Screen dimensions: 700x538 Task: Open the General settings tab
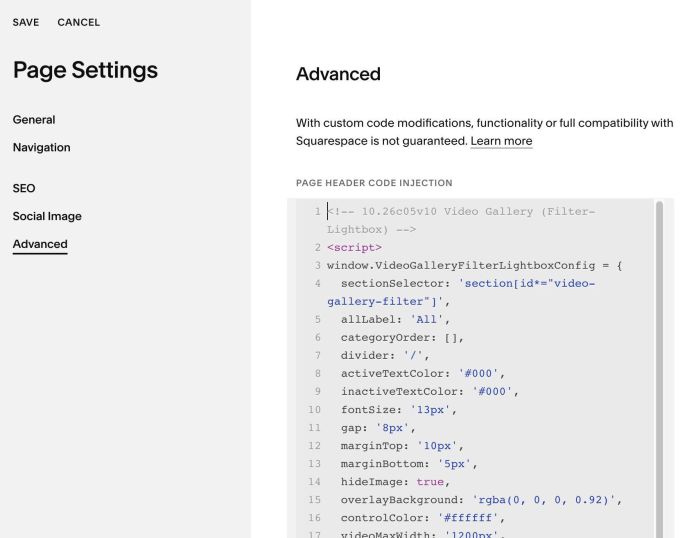[34, 120]
